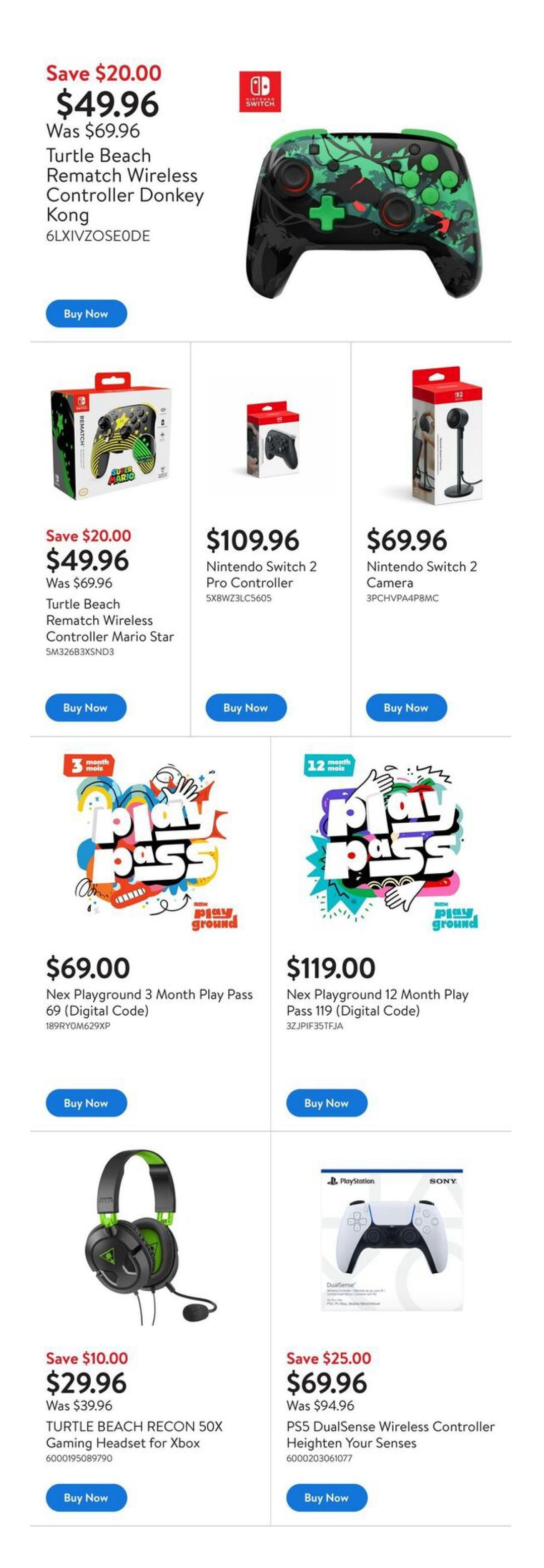The height and width of the screenshot is (1568, 544).
Task: Open the 3 month Play Pass artwork
Action: 150,843
